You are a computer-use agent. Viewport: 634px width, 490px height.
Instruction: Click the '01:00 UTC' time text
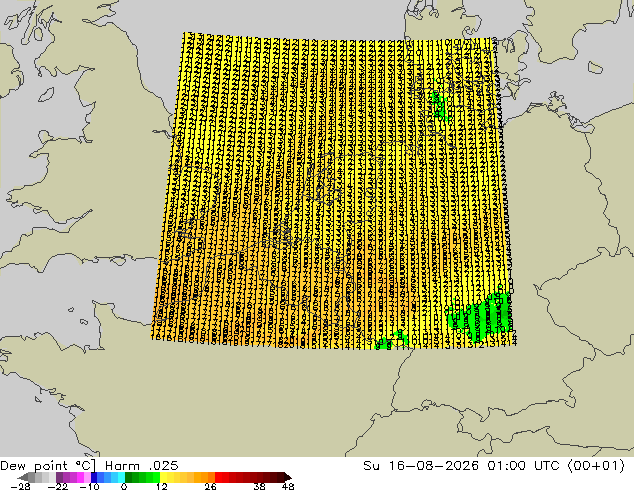click(x=523, y=466)
